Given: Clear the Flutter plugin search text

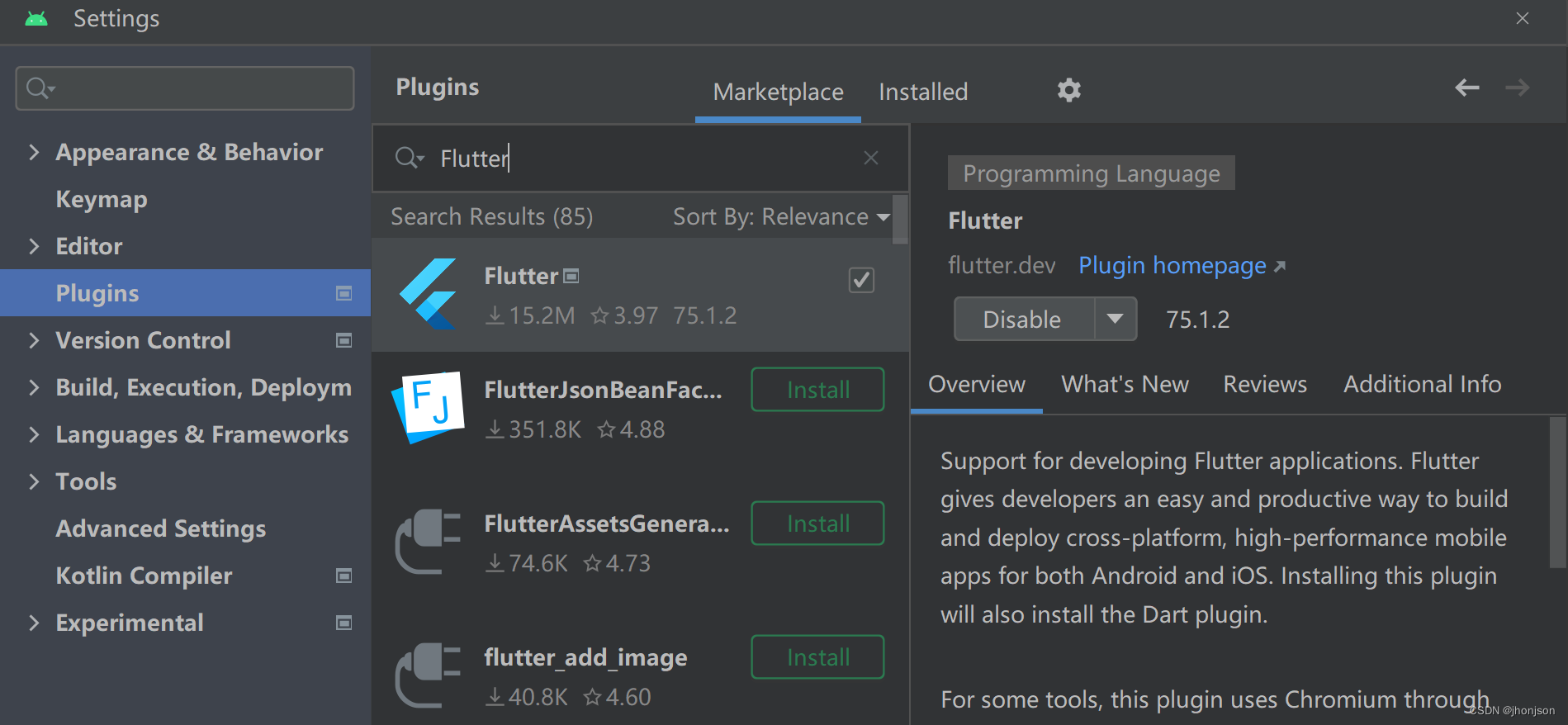Looking at the screenshot, I should click(x=871, y=158).
